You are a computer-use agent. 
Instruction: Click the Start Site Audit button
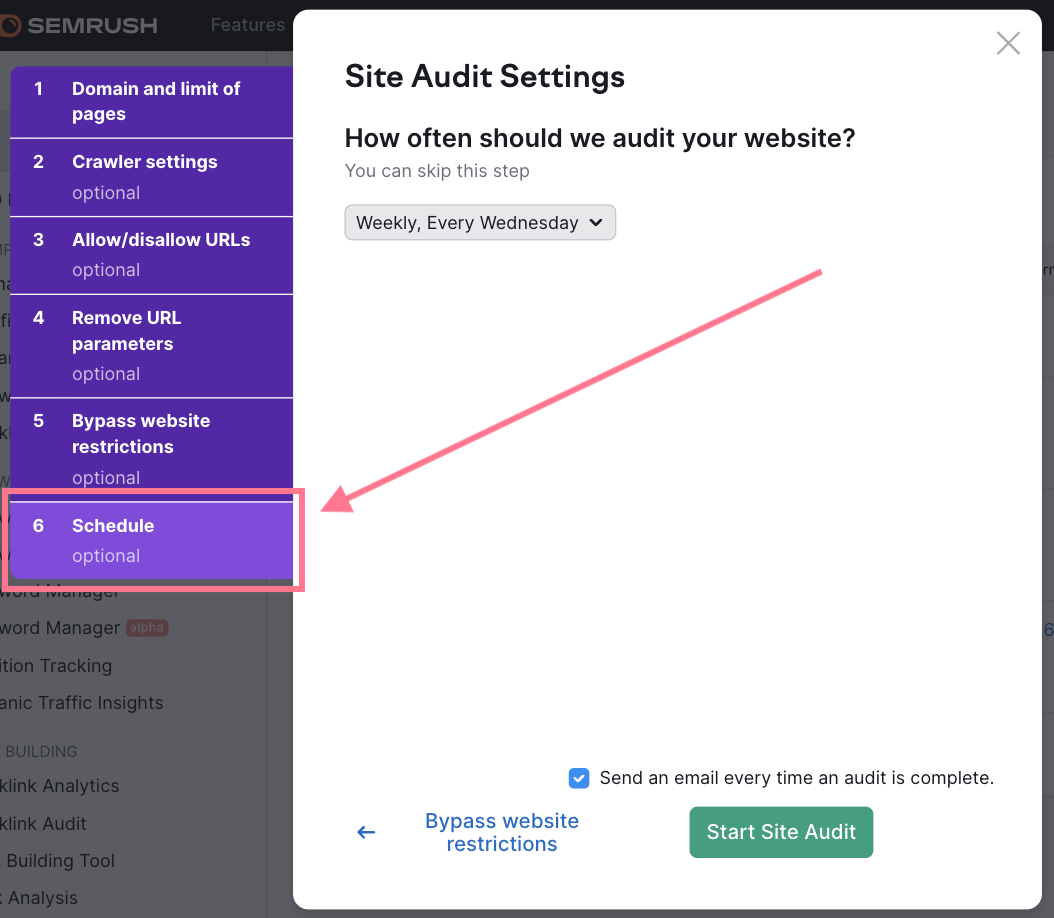(x=781, y=832)
